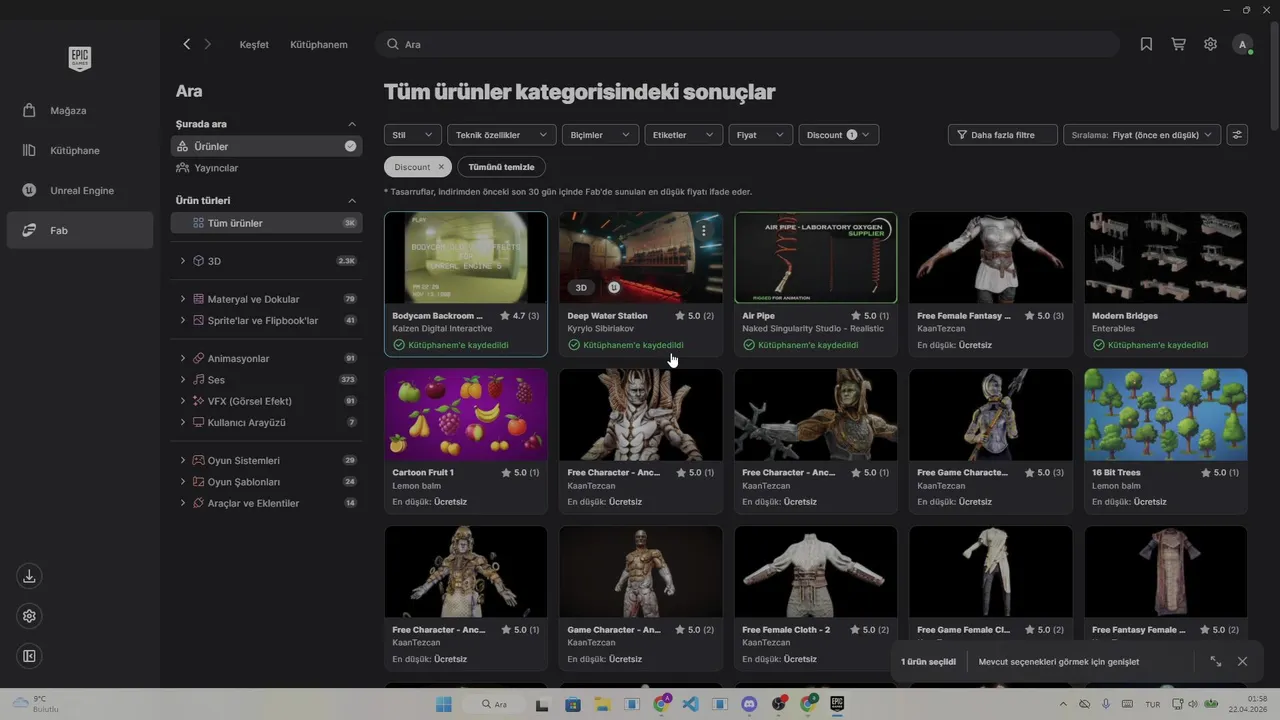1280x720 pixels.
Task: Open the display options sliders icon
Action: pos(1237,135)
